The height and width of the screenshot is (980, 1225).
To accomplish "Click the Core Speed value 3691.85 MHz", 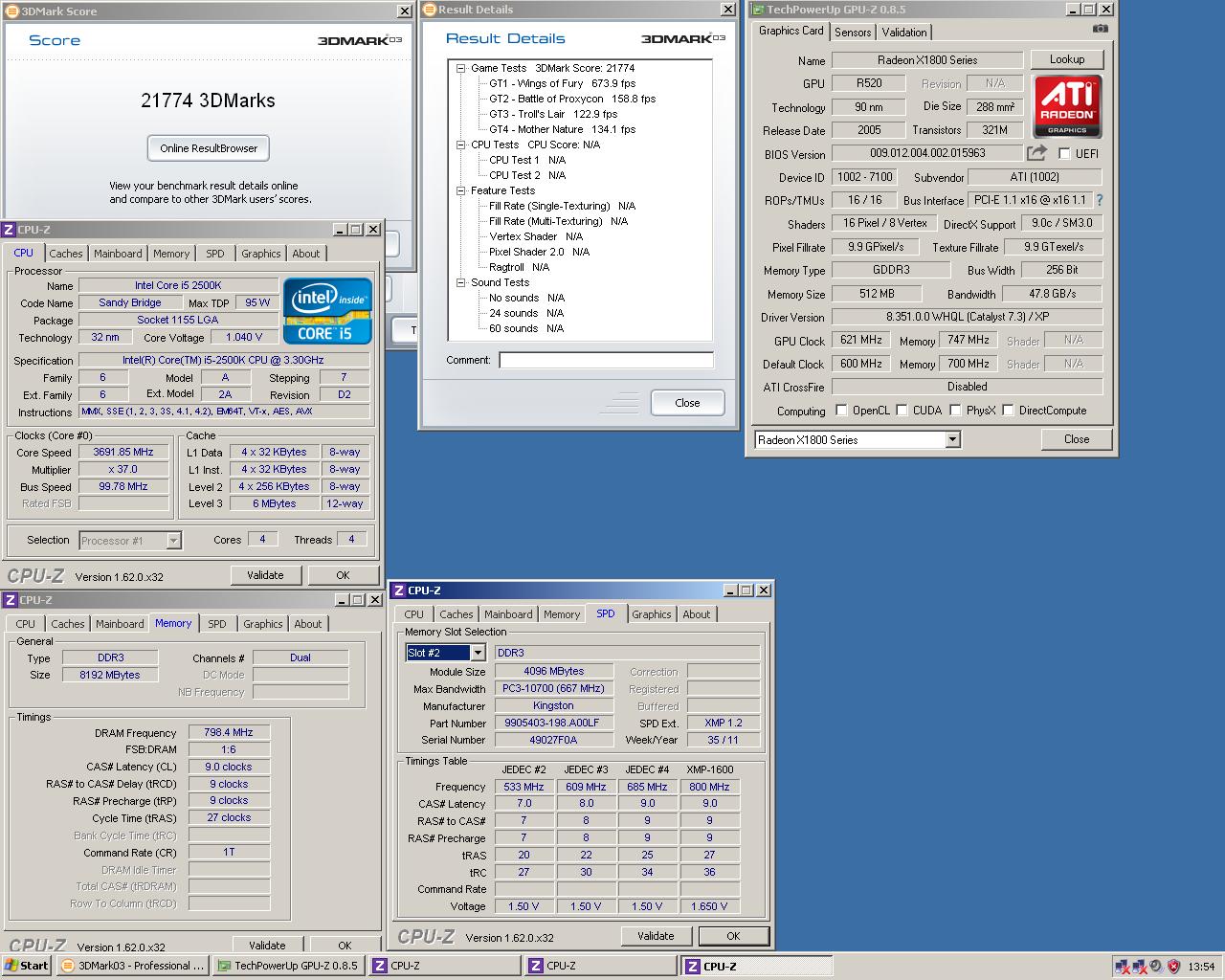I will point(123,452).
